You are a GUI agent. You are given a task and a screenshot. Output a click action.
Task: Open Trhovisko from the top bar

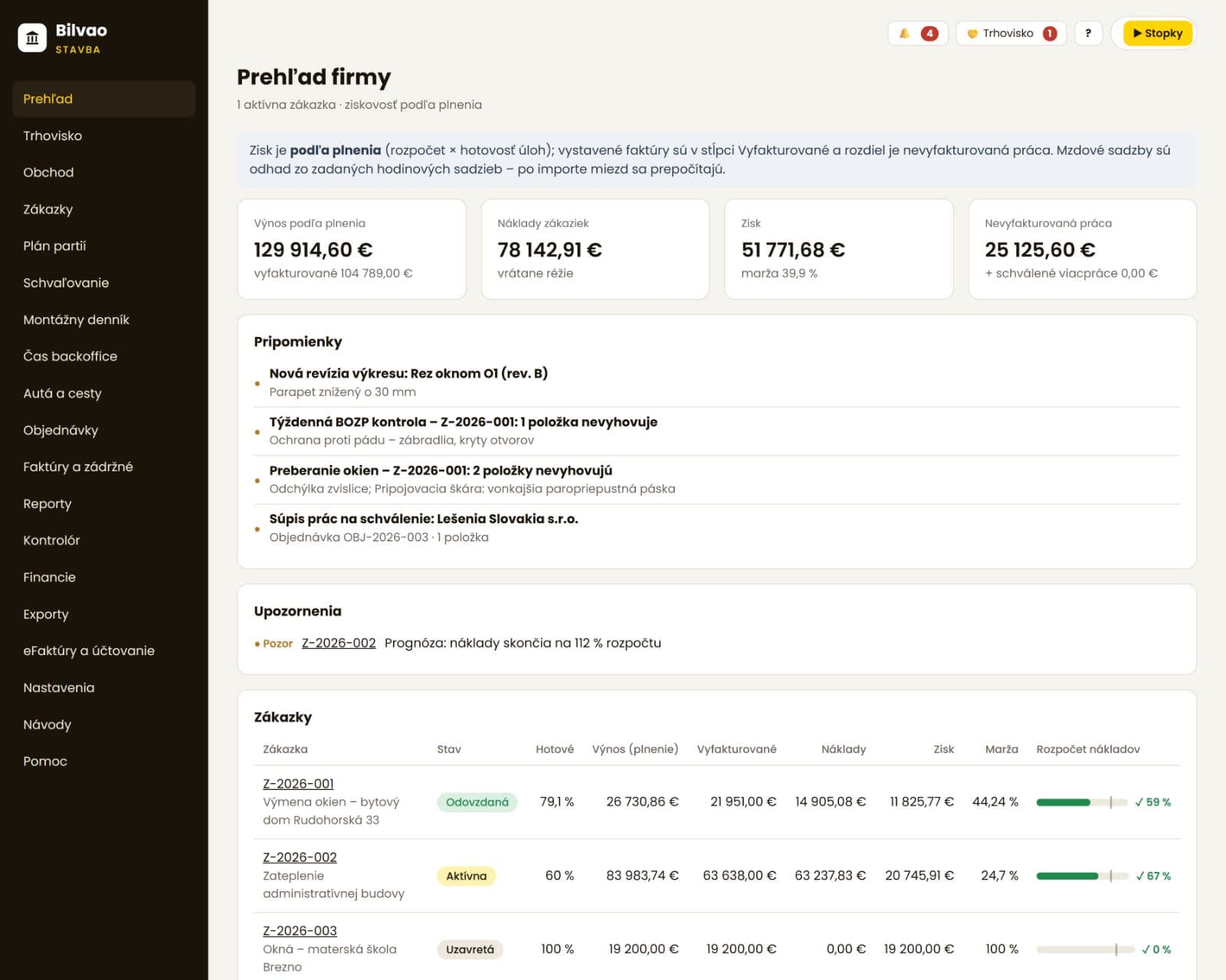coord(1011,33)
